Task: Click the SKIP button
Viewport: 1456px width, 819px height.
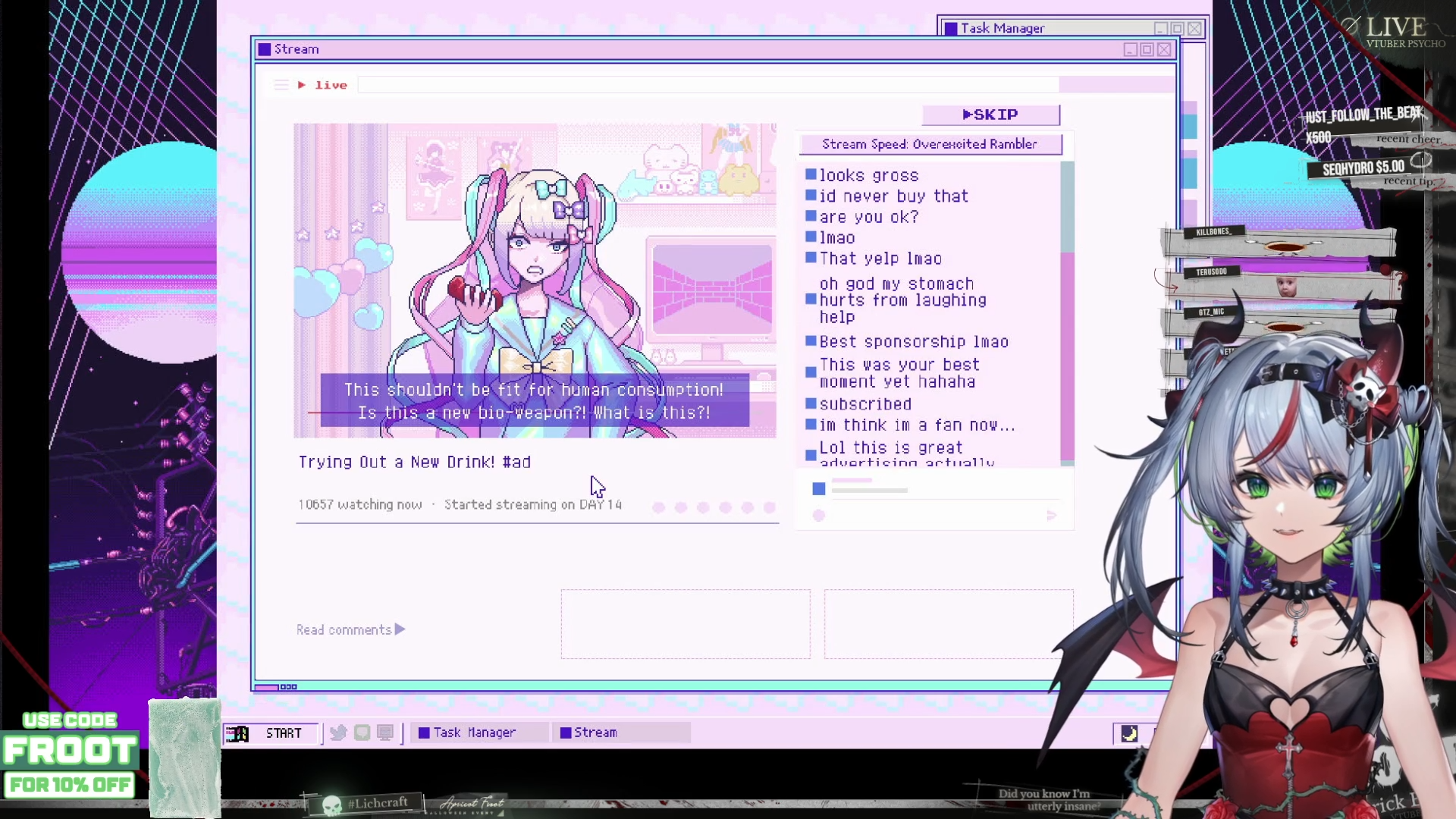Action: point(990,115)
